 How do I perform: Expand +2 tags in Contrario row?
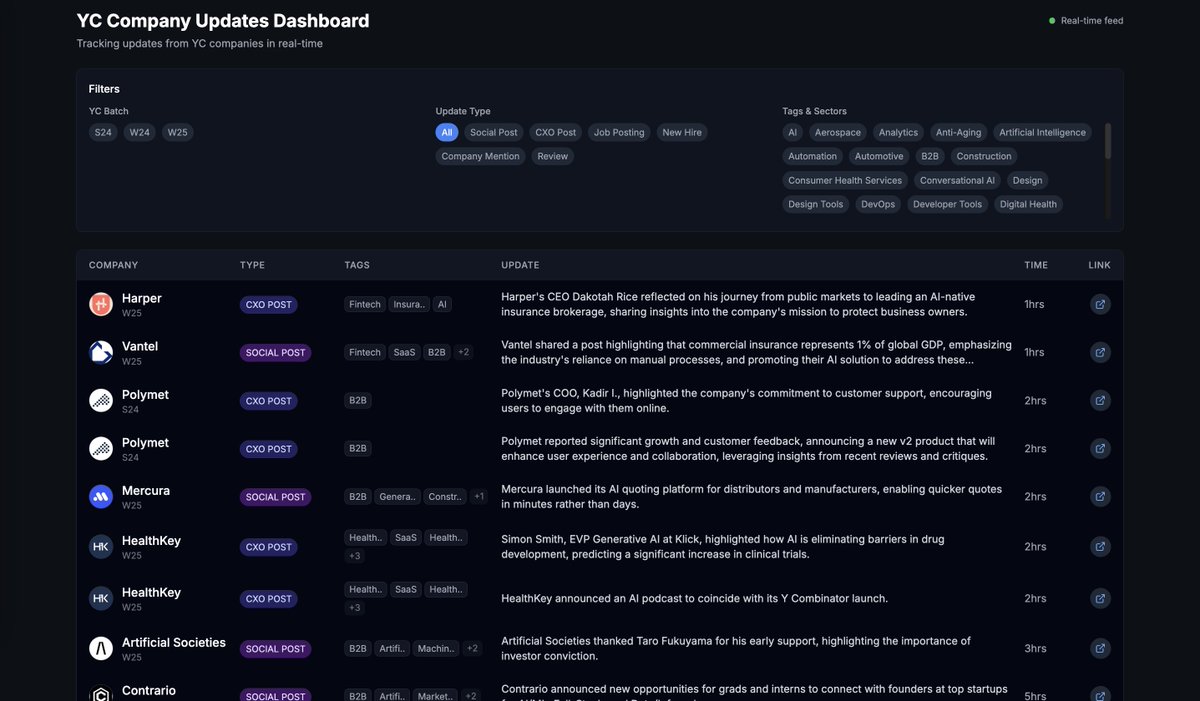[x=470, y=696]
